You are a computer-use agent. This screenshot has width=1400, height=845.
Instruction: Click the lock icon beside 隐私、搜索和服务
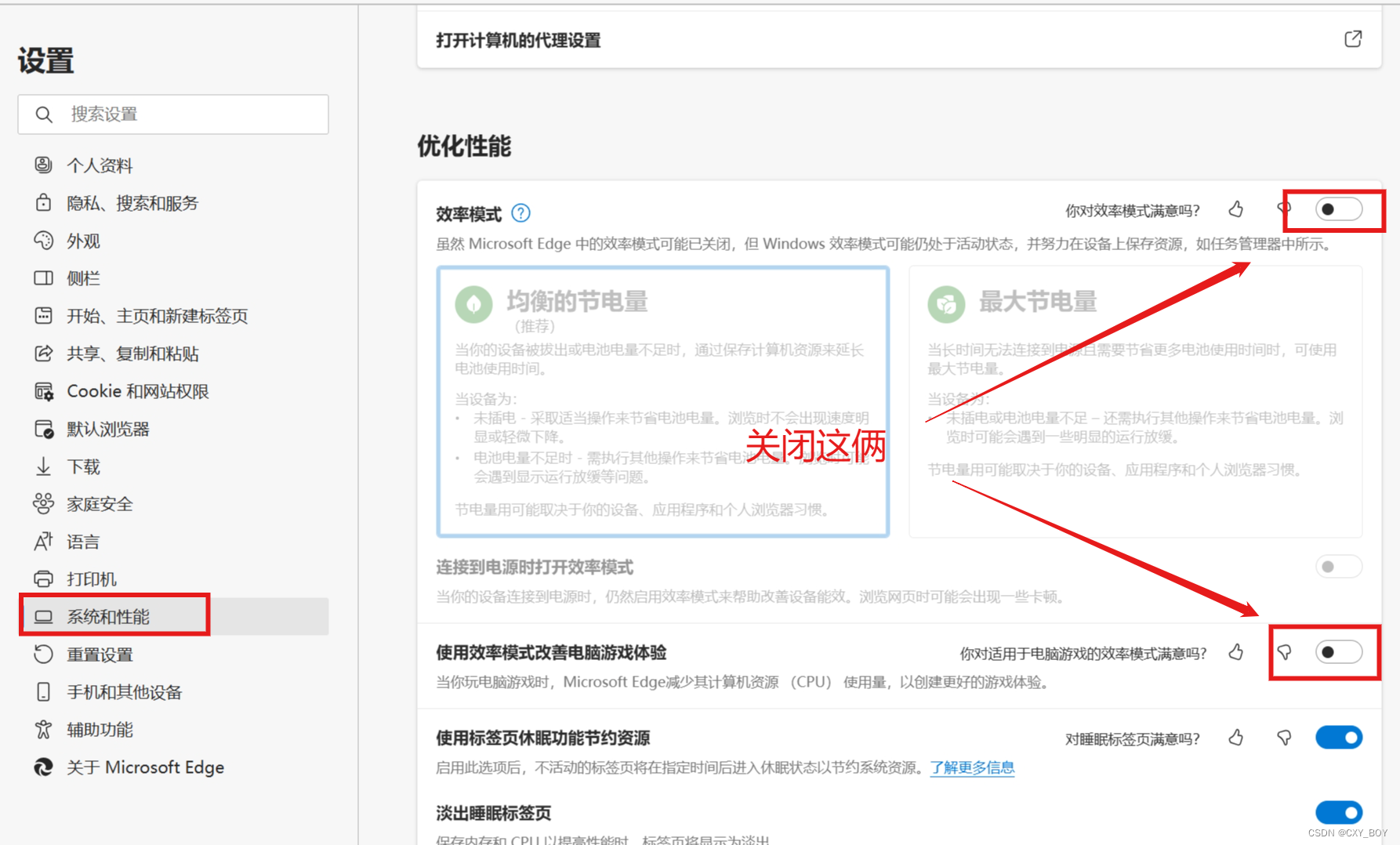tap(44, 202)
